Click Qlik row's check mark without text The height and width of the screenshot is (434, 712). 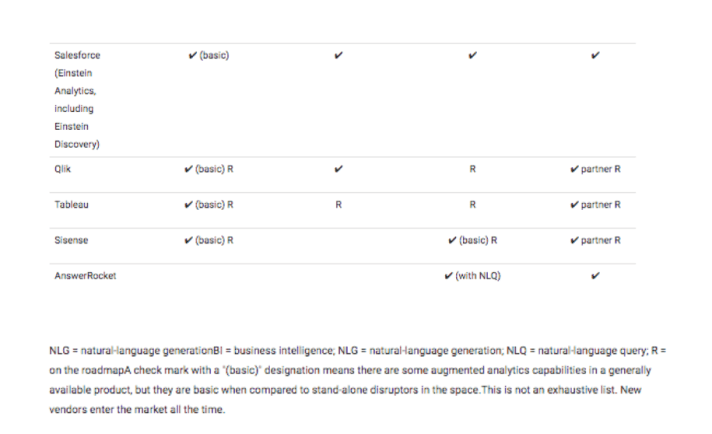[339, 168]
